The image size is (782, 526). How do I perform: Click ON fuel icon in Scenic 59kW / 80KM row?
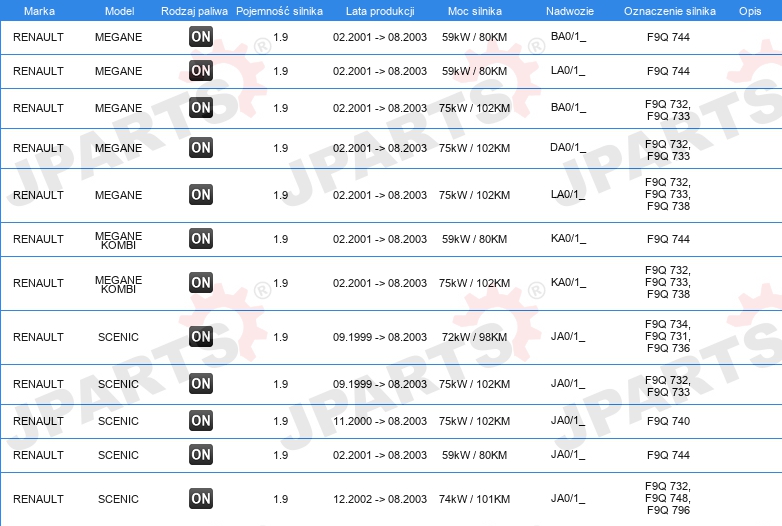(201, 454)
